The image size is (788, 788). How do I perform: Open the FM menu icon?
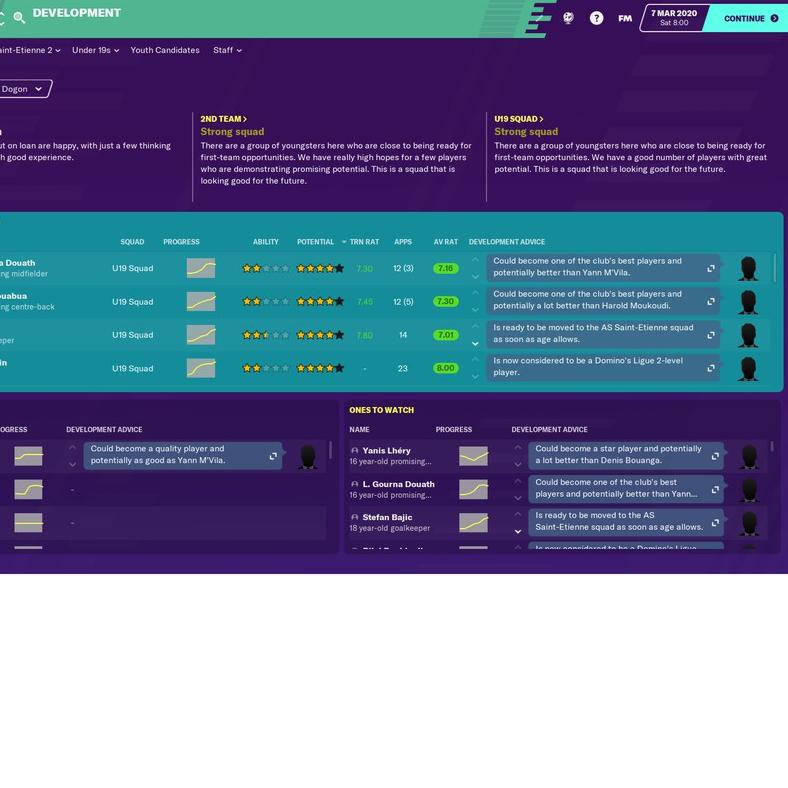(625, 18)
